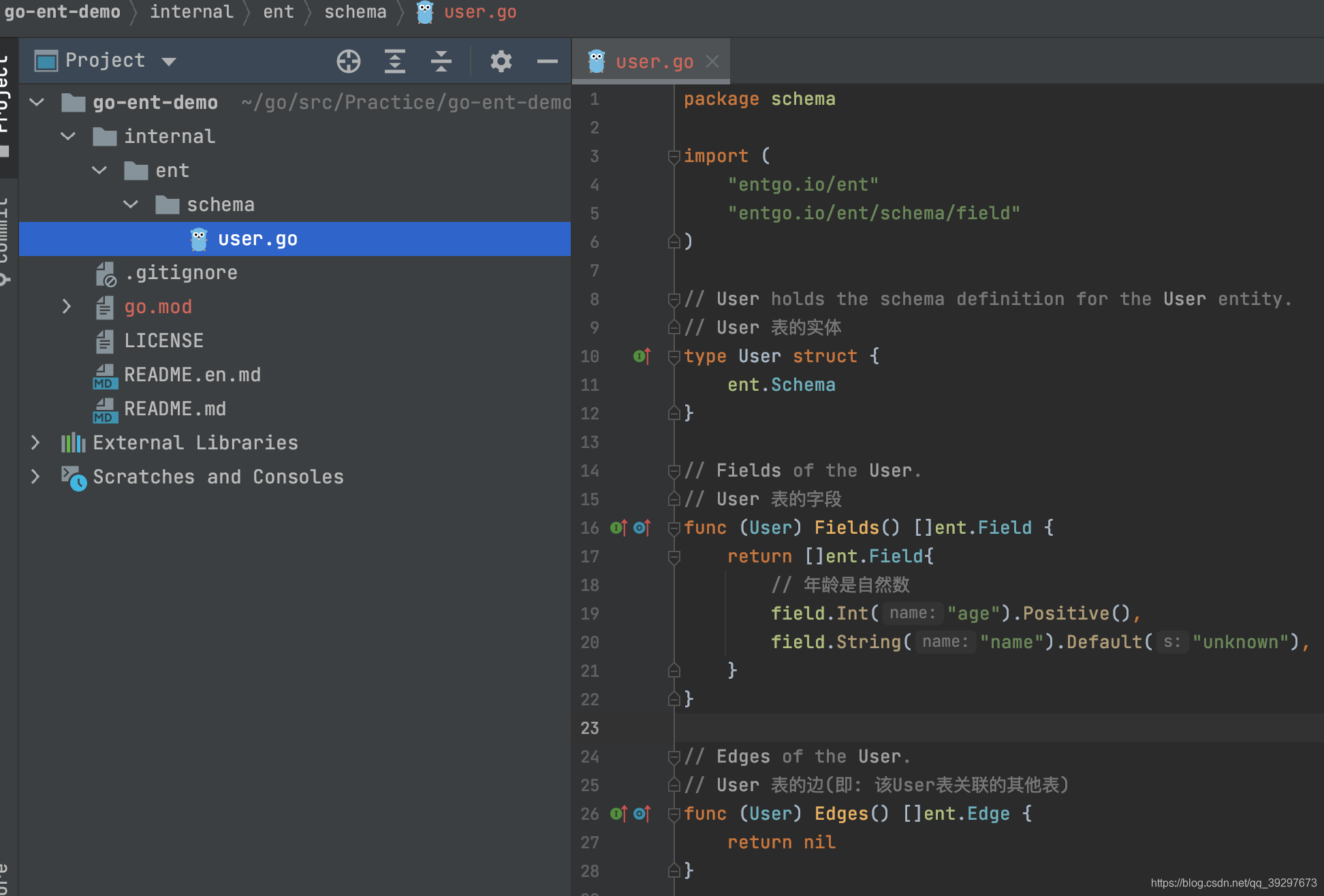Expand the go.mod tree node
Viewport: 1324px width, 896px height.
pos(66,307)
